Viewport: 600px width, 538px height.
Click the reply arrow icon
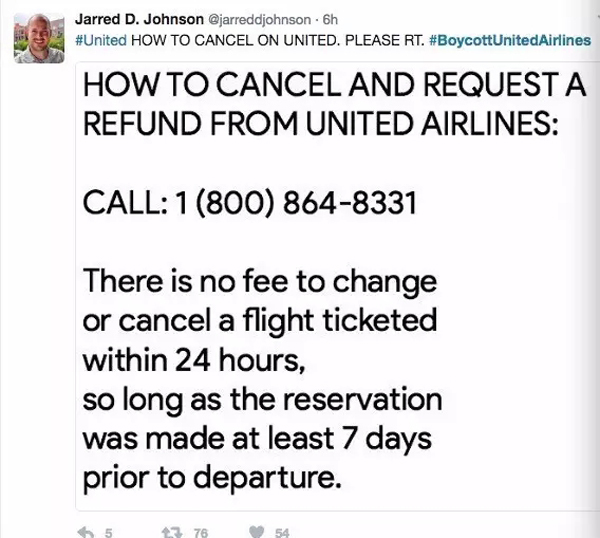[86, 533]
